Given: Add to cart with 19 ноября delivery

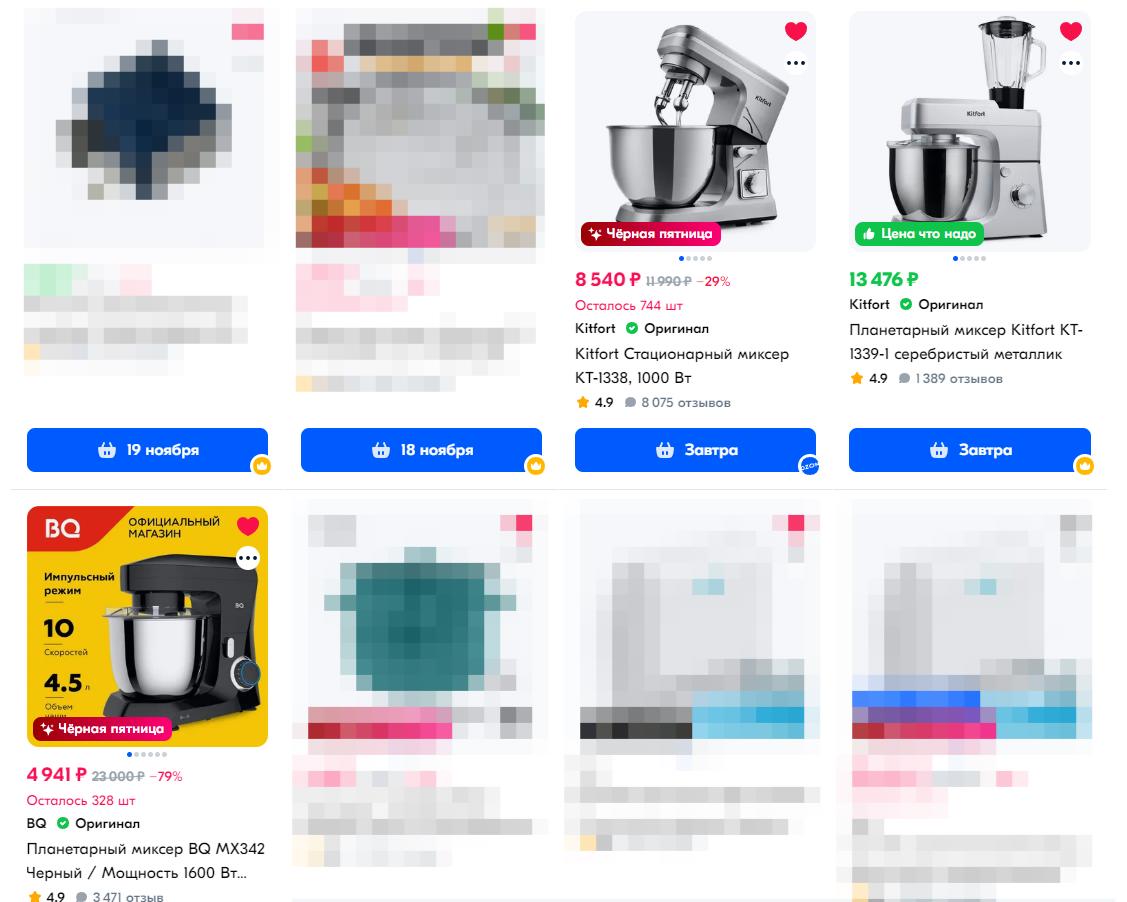Looking at the screenshot, I should [147, 450].
